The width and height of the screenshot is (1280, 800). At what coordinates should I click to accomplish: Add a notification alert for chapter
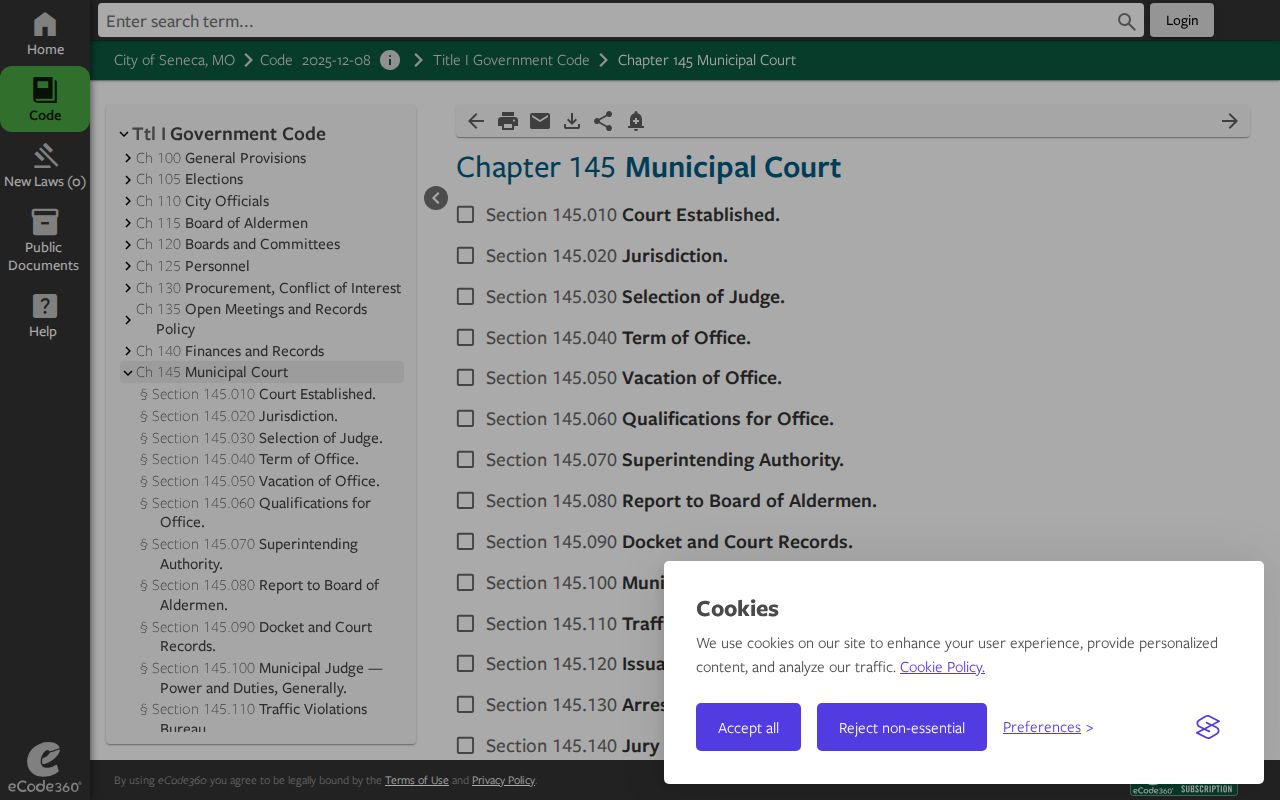click(x=635, y=121)
